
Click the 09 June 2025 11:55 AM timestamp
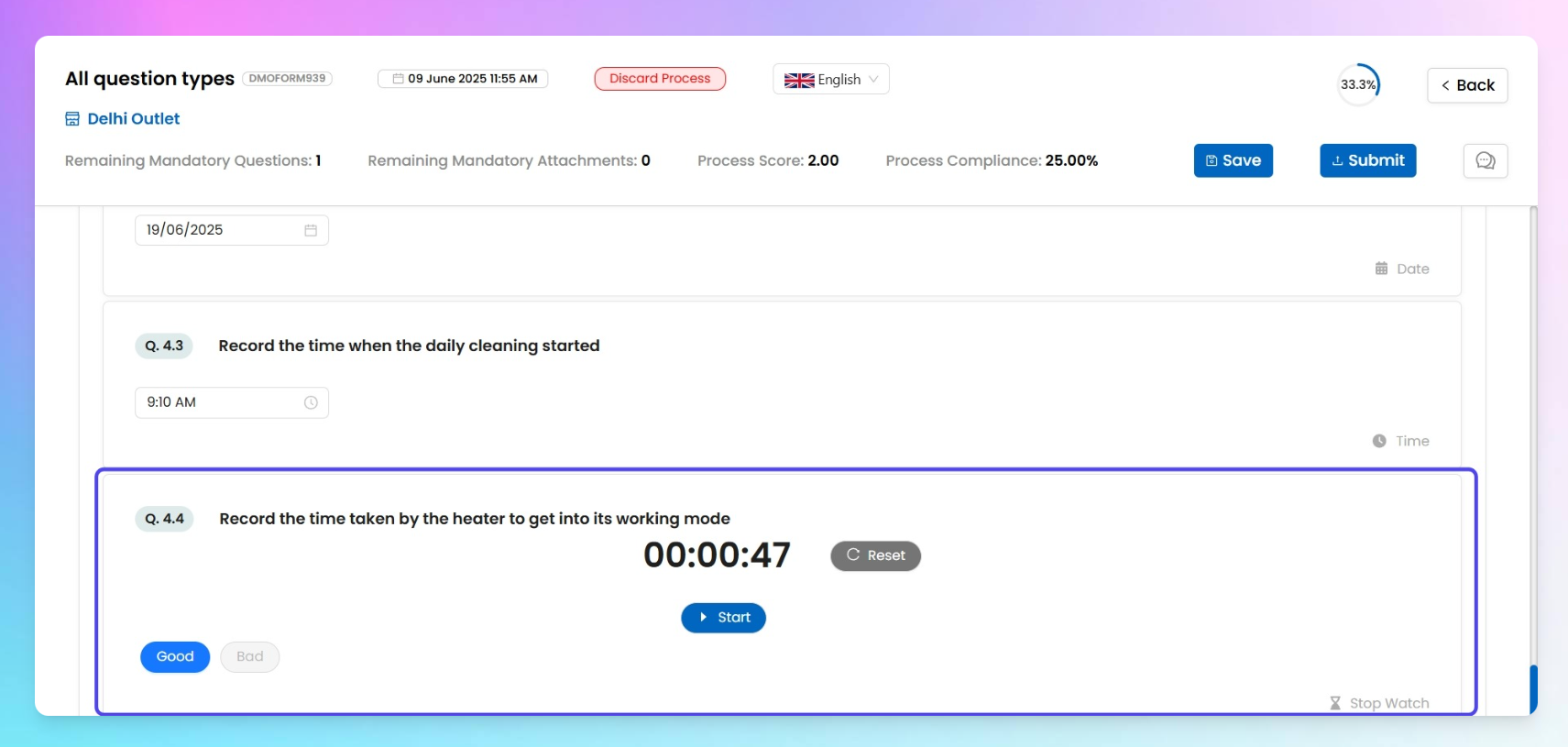(x=463, y=79)
